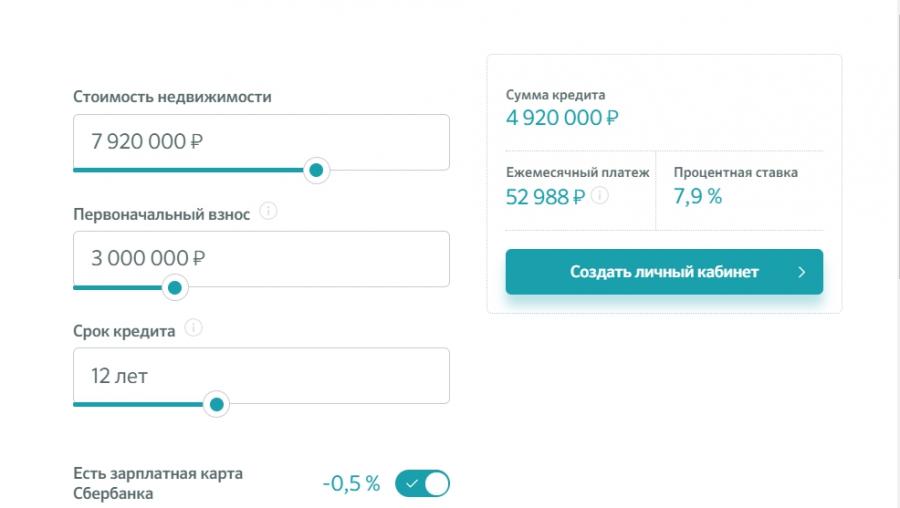900x508 pixels.
Task: Click the Создать личный кабинет button text
Action: pyautogui.click(x=664, y=272)
